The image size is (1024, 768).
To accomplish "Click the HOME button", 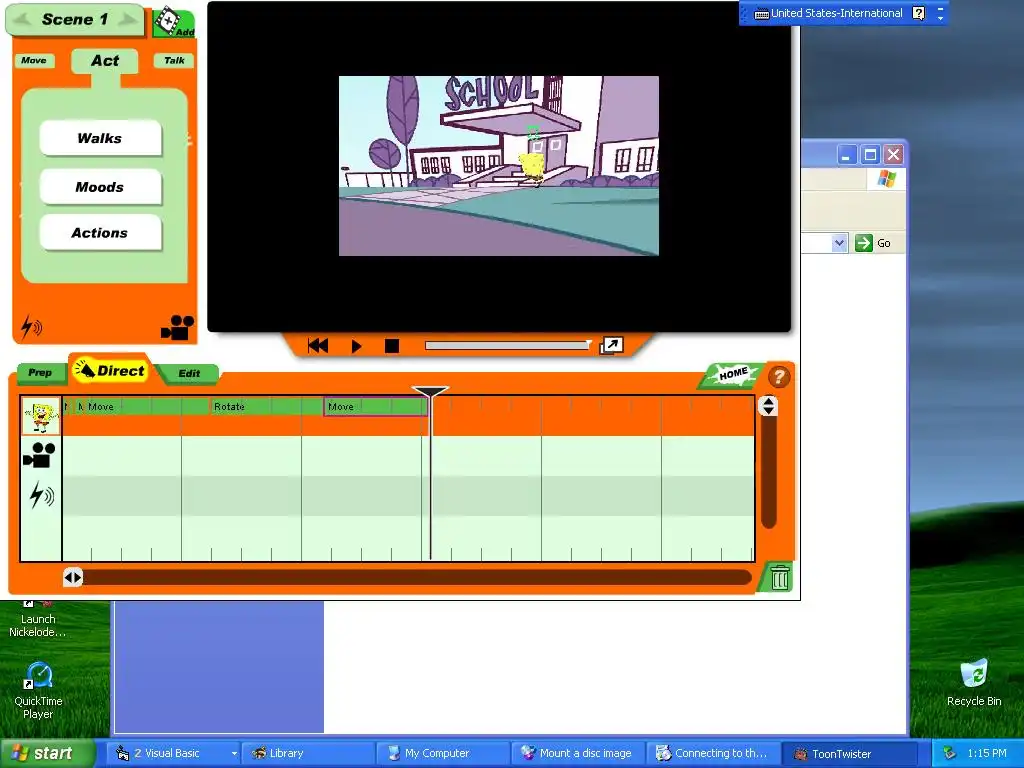I will coord(733,374).
